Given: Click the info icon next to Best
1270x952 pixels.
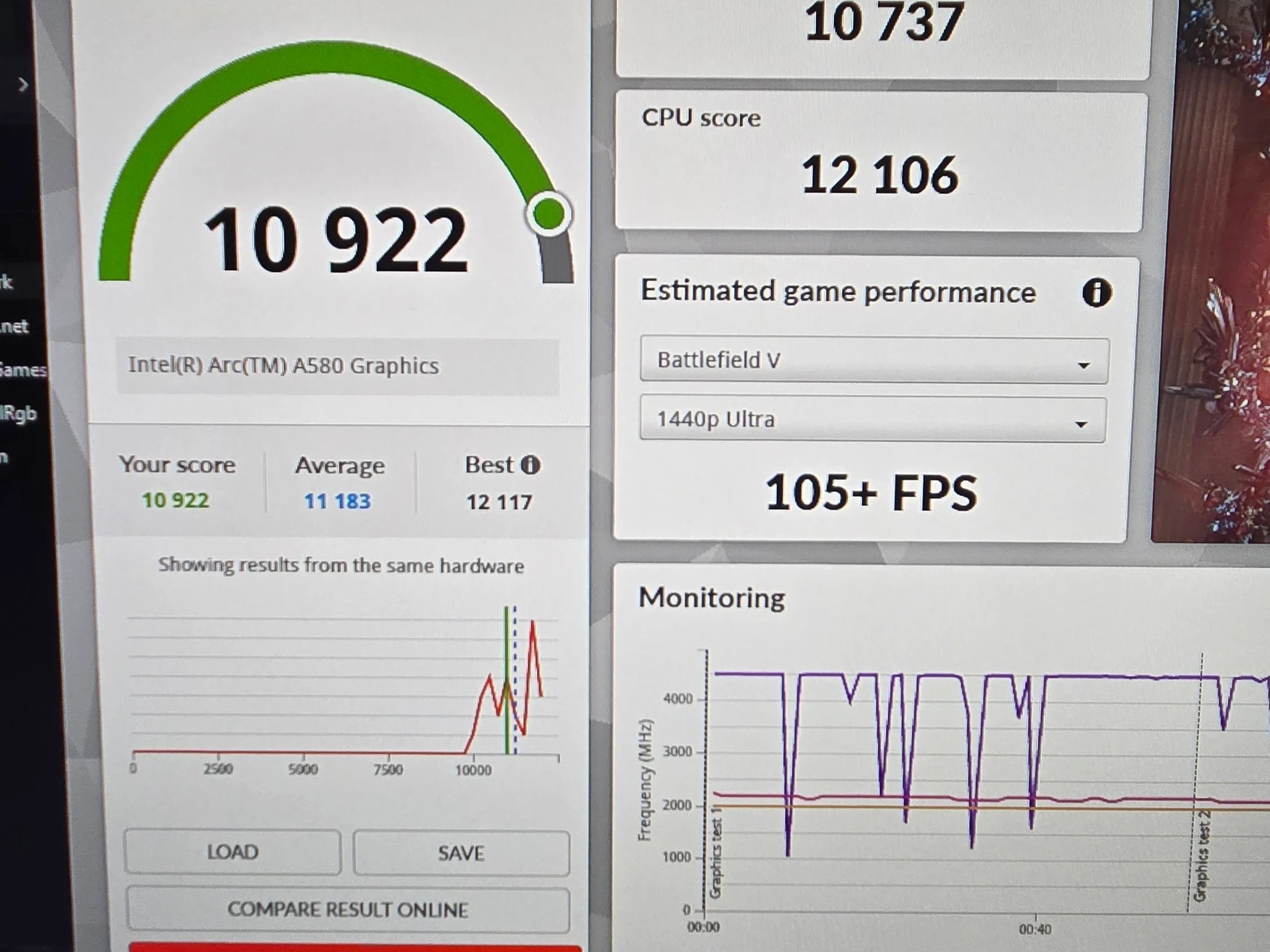Looking at the screenshot, I should coord(530,465).
